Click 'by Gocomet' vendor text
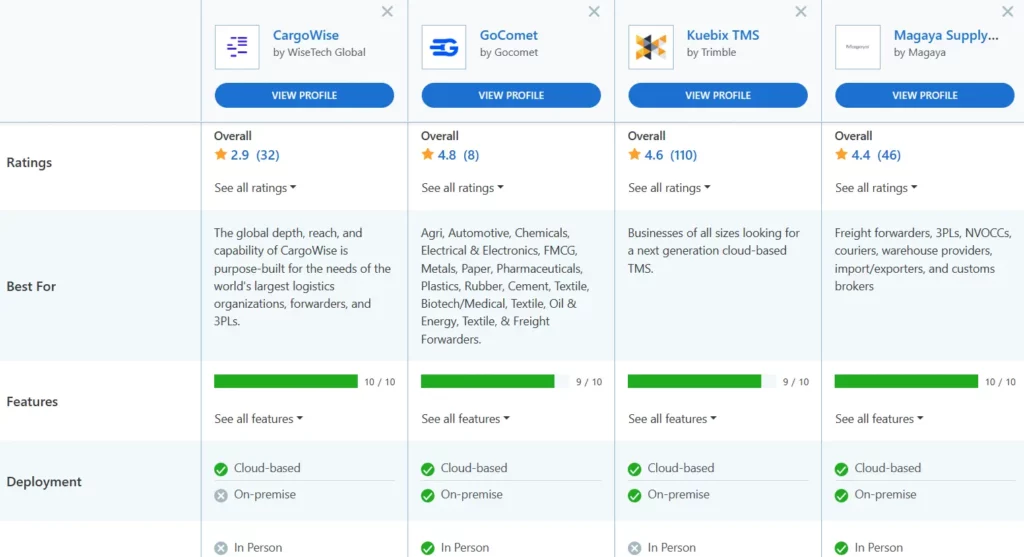The width and height of the screenshot is (1024, 557). tap(509, 52)
